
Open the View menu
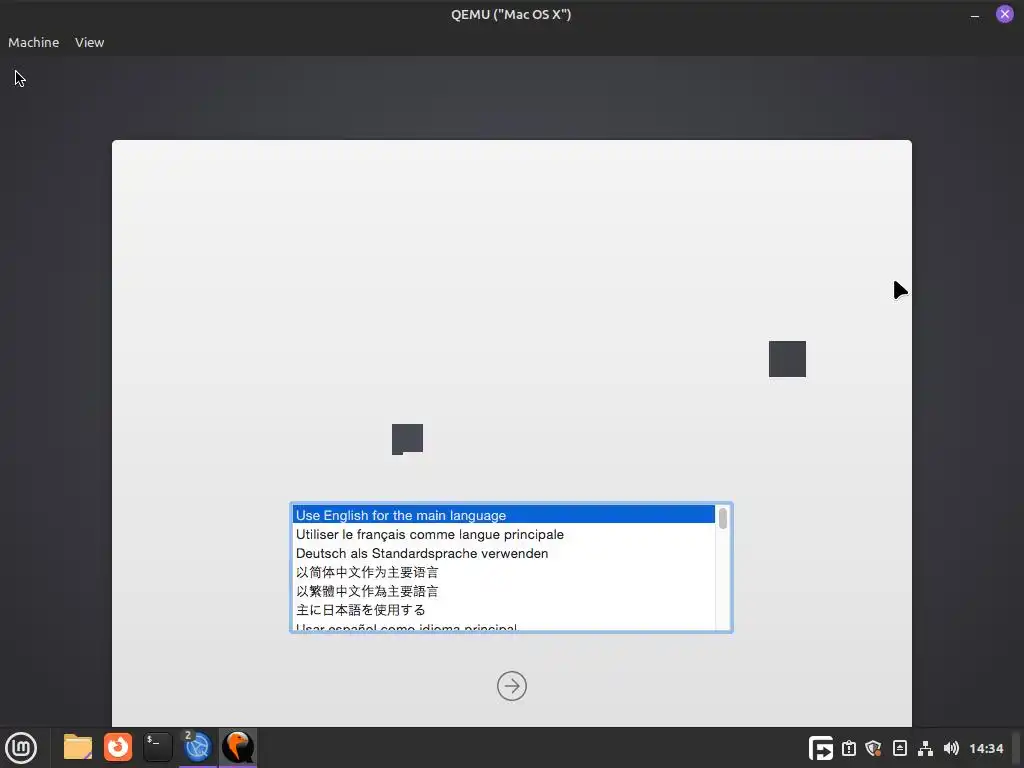pyautogui.click(x=89, y=42)
